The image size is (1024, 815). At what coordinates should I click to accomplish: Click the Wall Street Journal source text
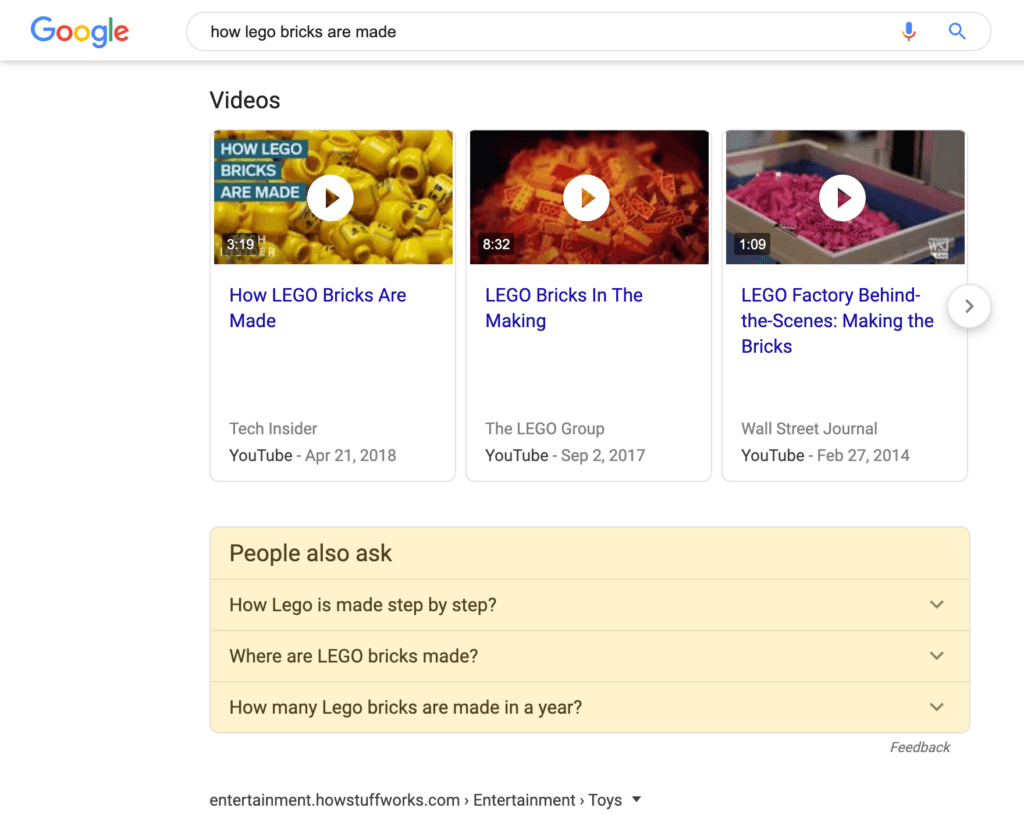tap(809, 428)
